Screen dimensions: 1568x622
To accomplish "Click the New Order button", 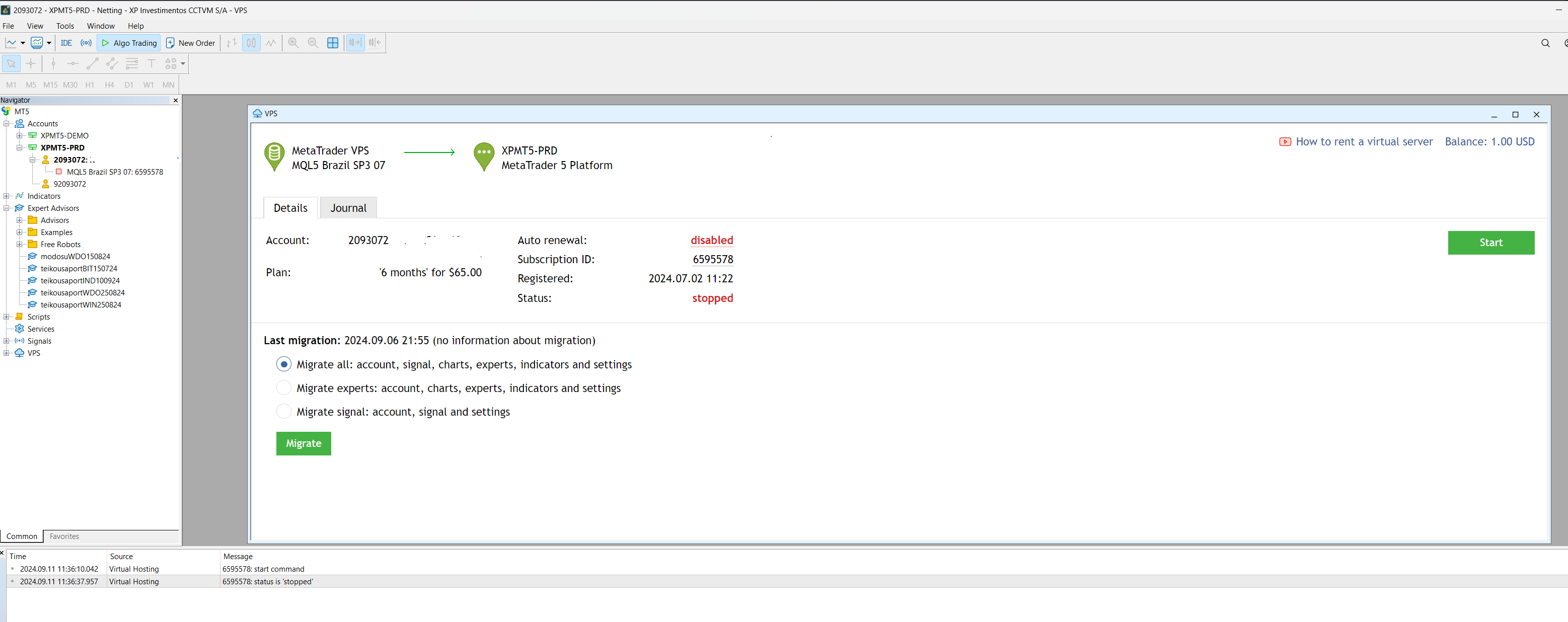I will 190,43.
